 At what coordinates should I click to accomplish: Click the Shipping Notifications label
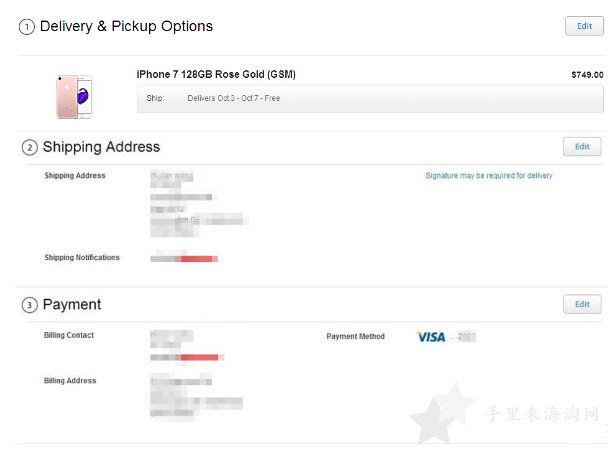pyautogui.click(x=82, y=257)
